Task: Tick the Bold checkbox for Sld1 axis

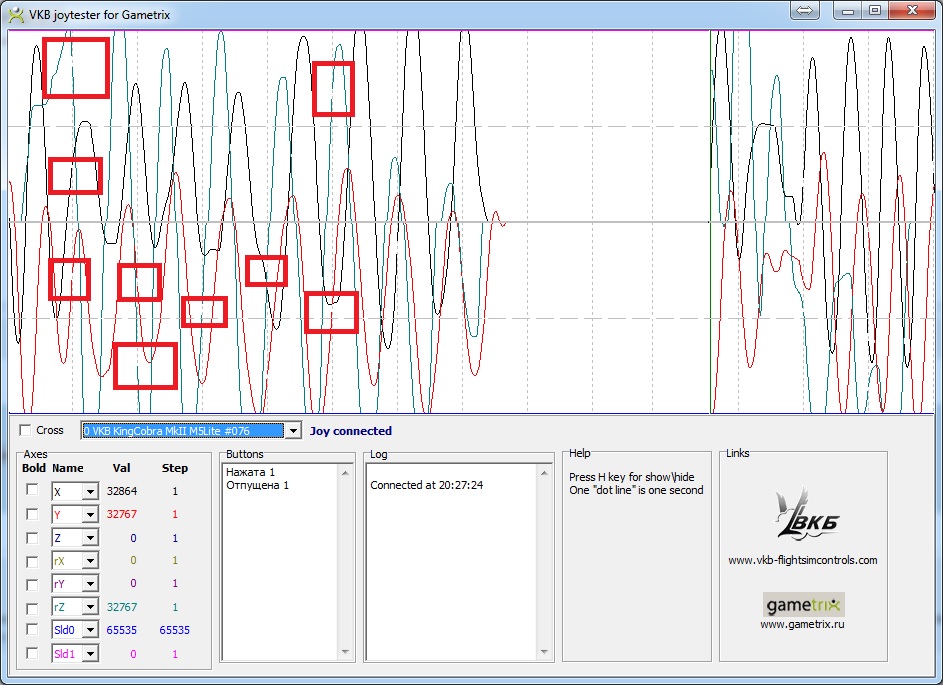Action: point(32,653)
